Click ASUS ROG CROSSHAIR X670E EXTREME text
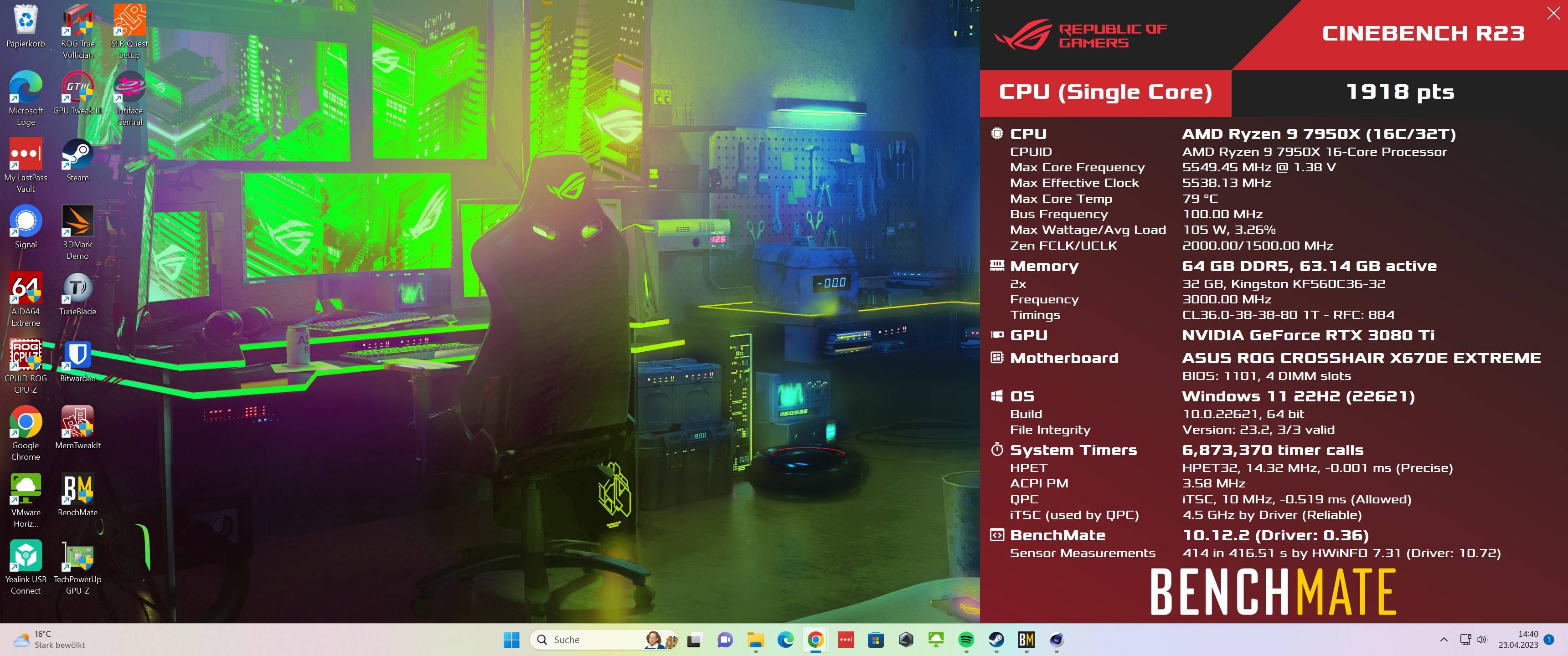The image size is (1568, 656). point(1361,359)
